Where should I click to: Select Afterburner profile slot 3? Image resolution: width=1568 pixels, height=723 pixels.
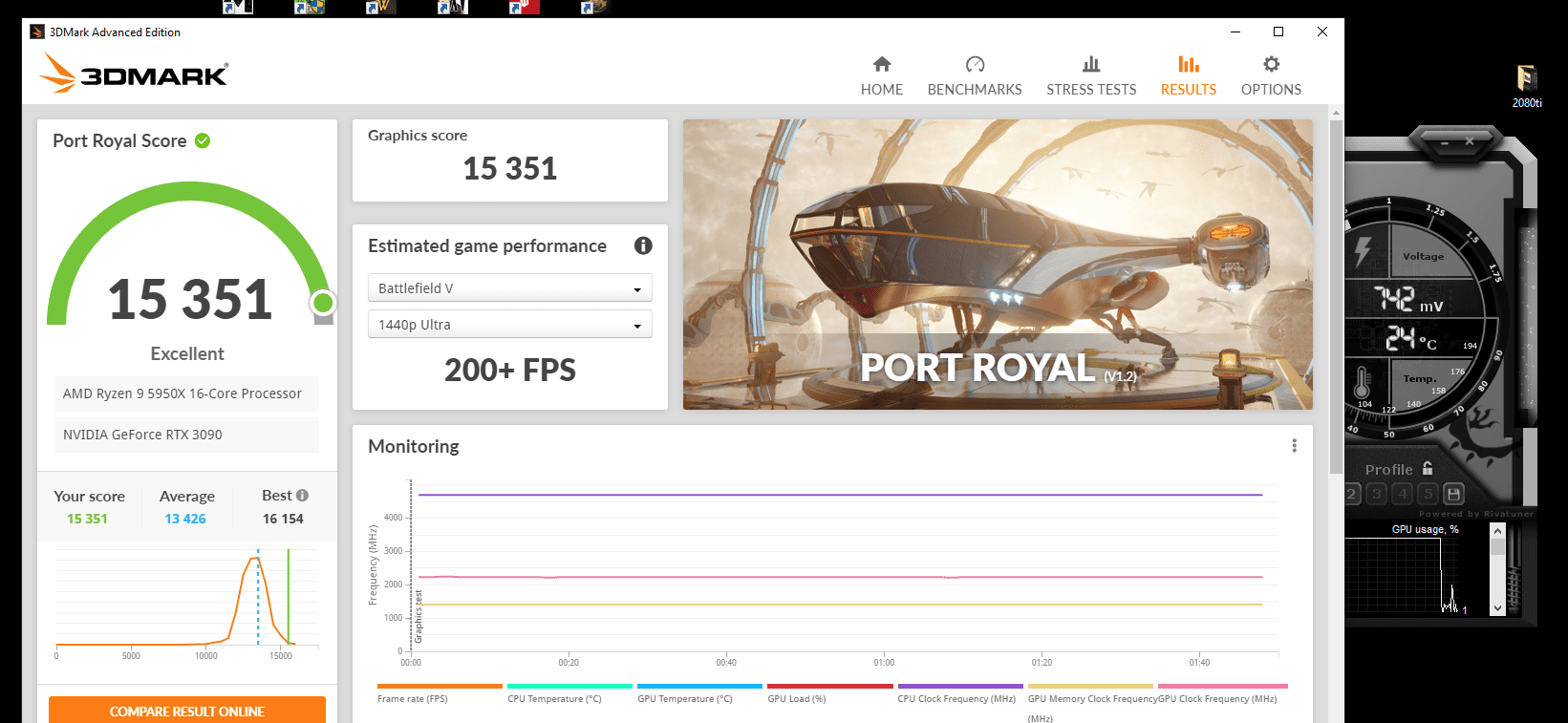click(1376, 494)
